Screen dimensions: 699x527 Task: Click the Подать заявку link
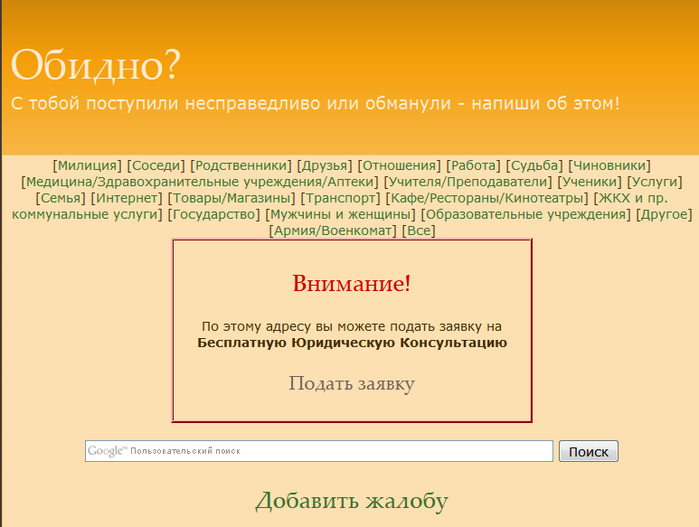pyautogui.click(x=352, y=383)
